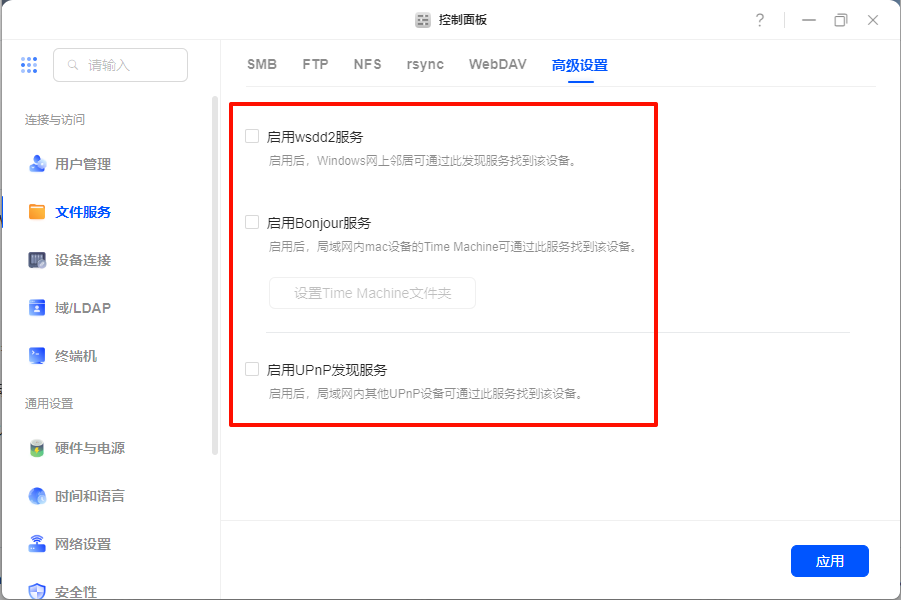
Task: Click the 设备连接 icon
Action: click(37, 260)
